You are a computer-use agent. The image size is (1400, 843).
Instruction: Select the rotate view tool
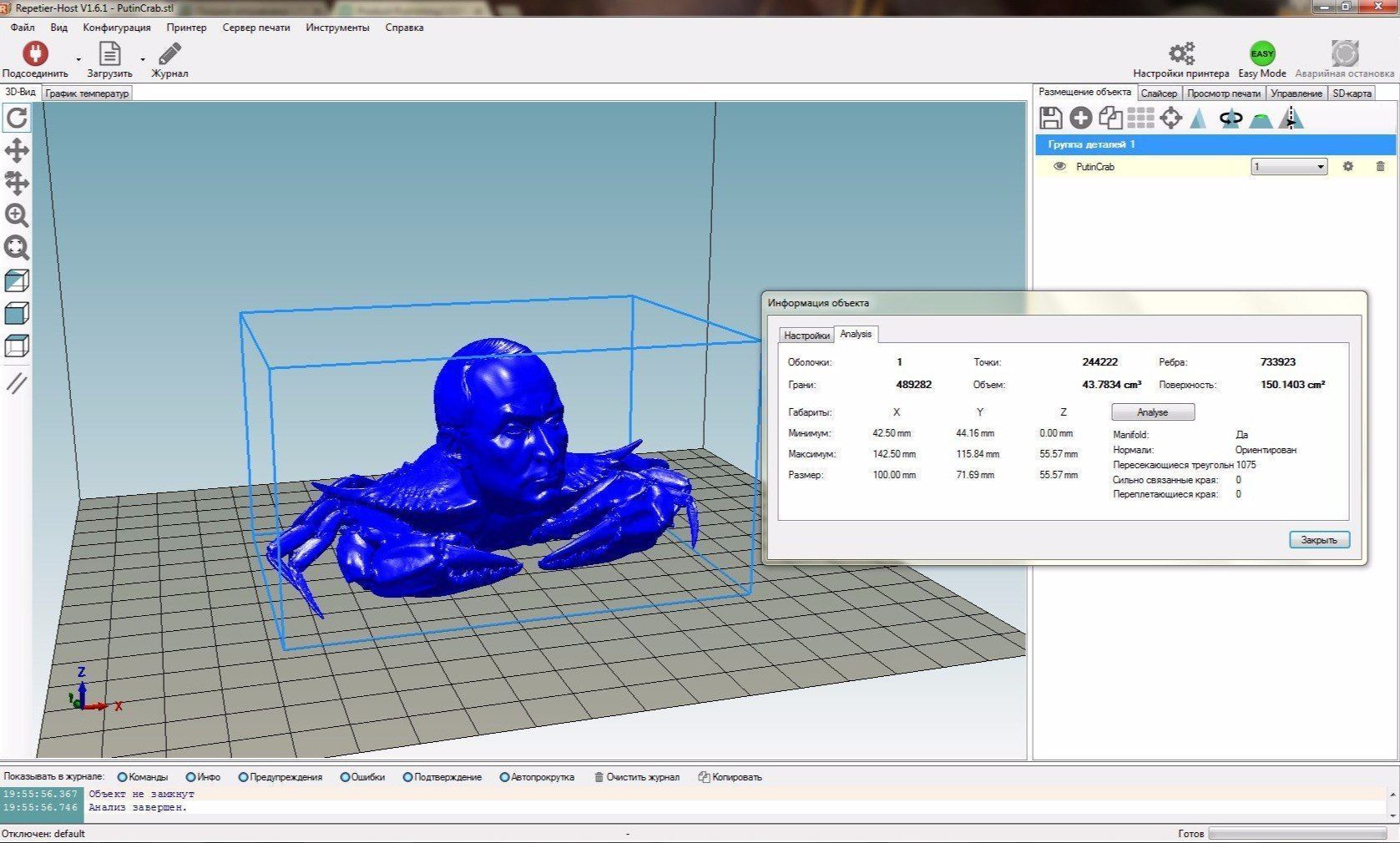click(x=17, y=118)
